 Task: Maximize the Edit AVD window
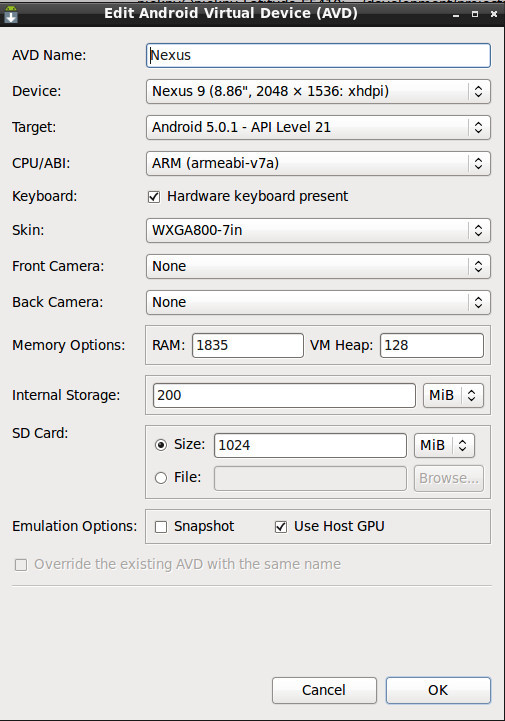click(475, 14)
